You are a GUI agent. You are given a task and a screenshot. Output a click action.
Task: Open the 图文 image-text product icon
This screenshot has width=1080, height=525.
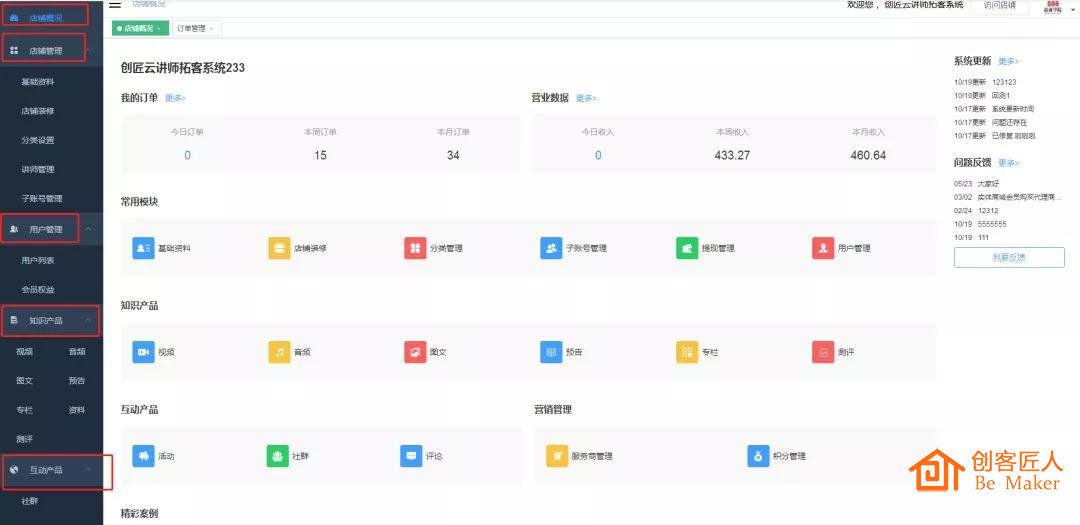415,352
